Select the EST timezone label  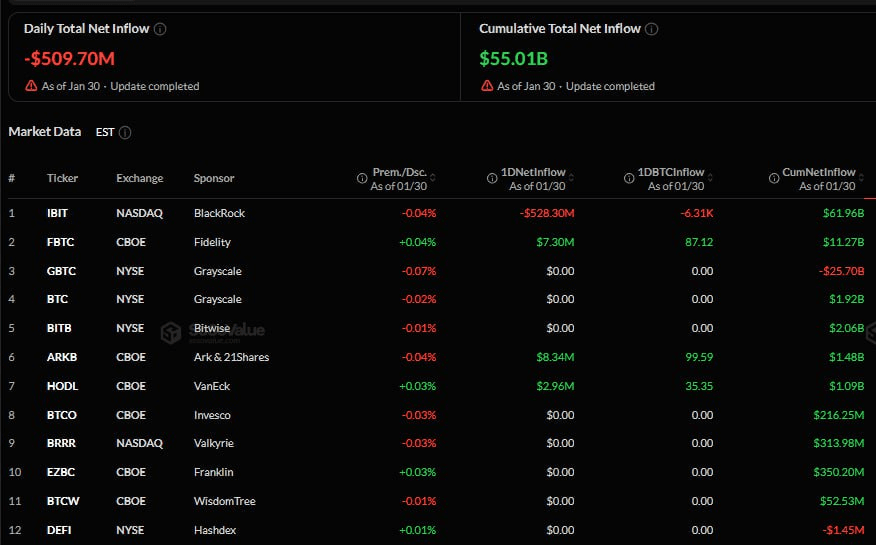pos(105,132)
